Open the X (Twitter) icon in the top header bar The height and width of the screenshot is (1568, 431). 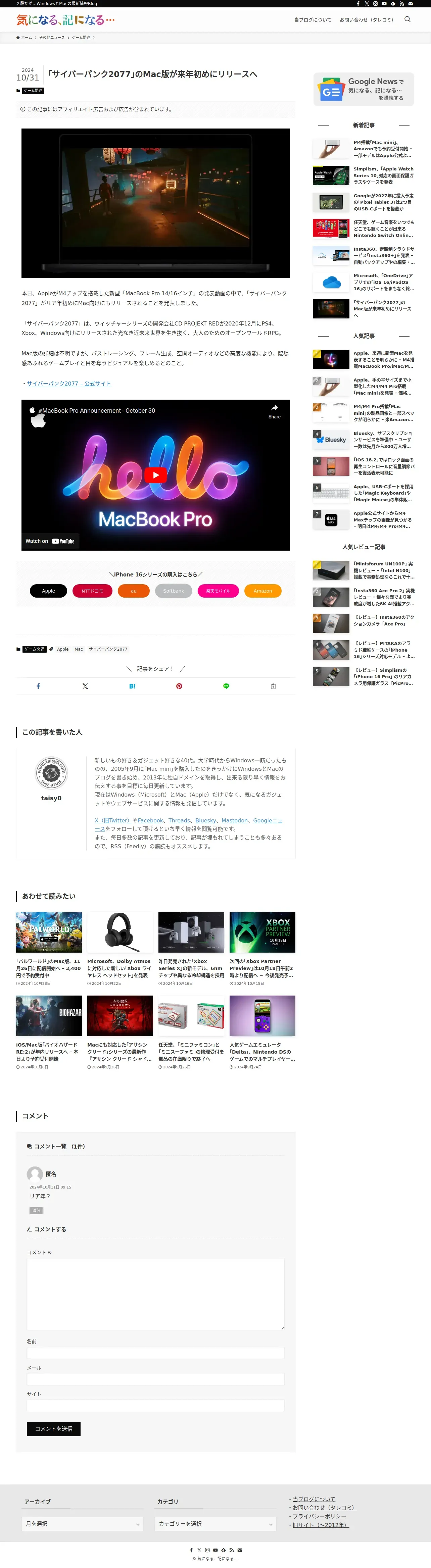coord(367,4)
